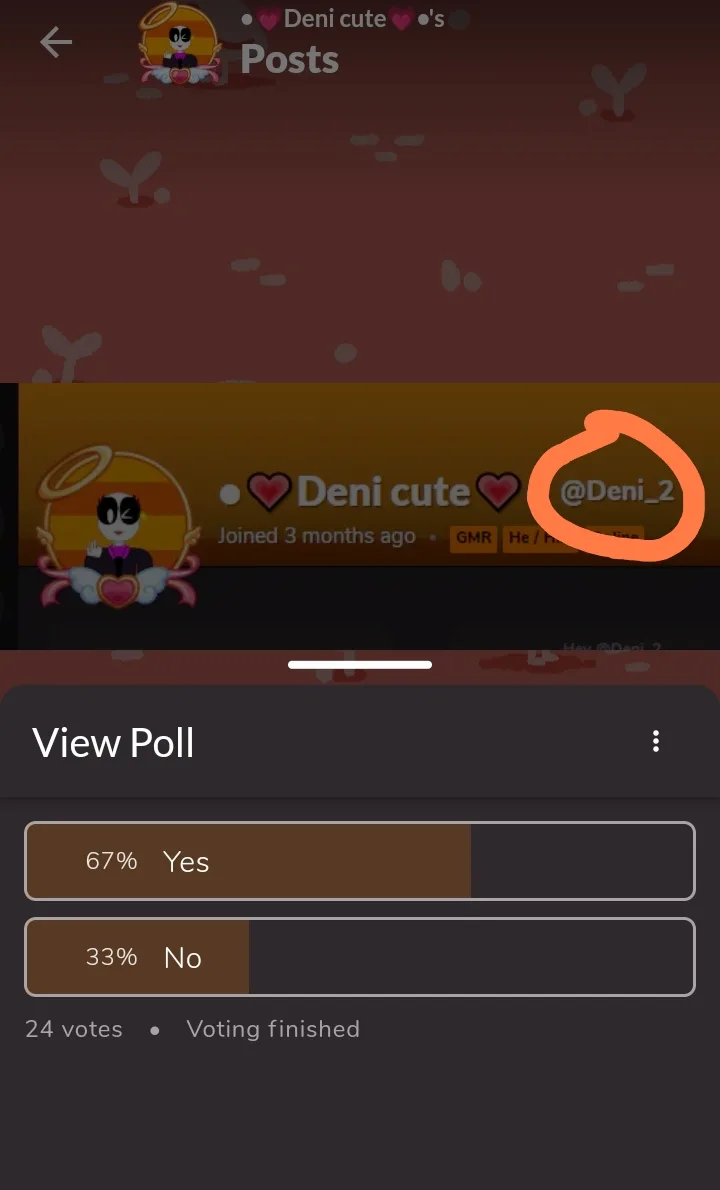This screenshot has width=720, height=1190.
Task: Tap the back arrow icon
Action: (55, 42)
